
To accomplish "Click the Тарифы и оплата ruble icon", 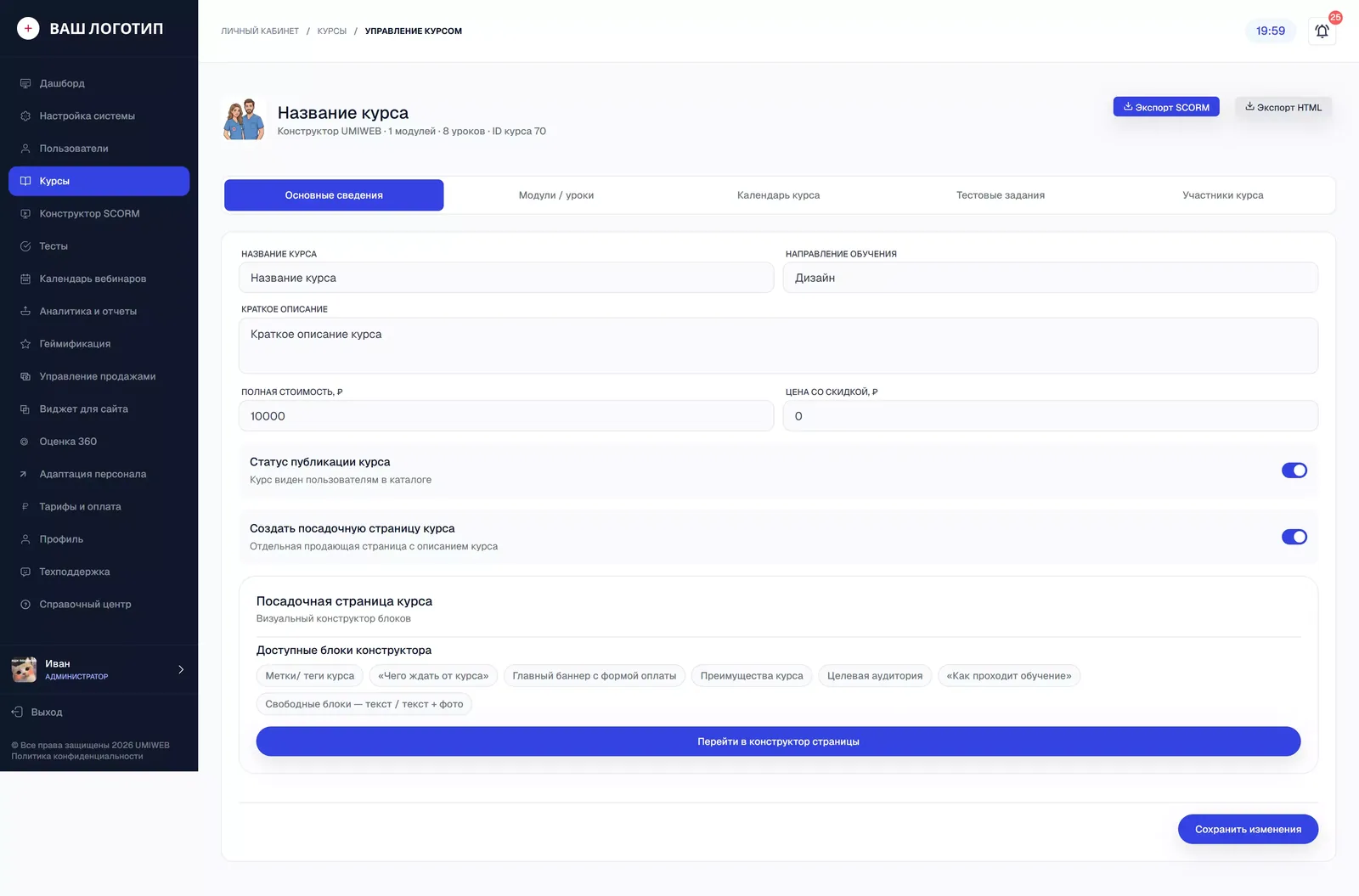I will pyautogui.click(x=25, y=507).
